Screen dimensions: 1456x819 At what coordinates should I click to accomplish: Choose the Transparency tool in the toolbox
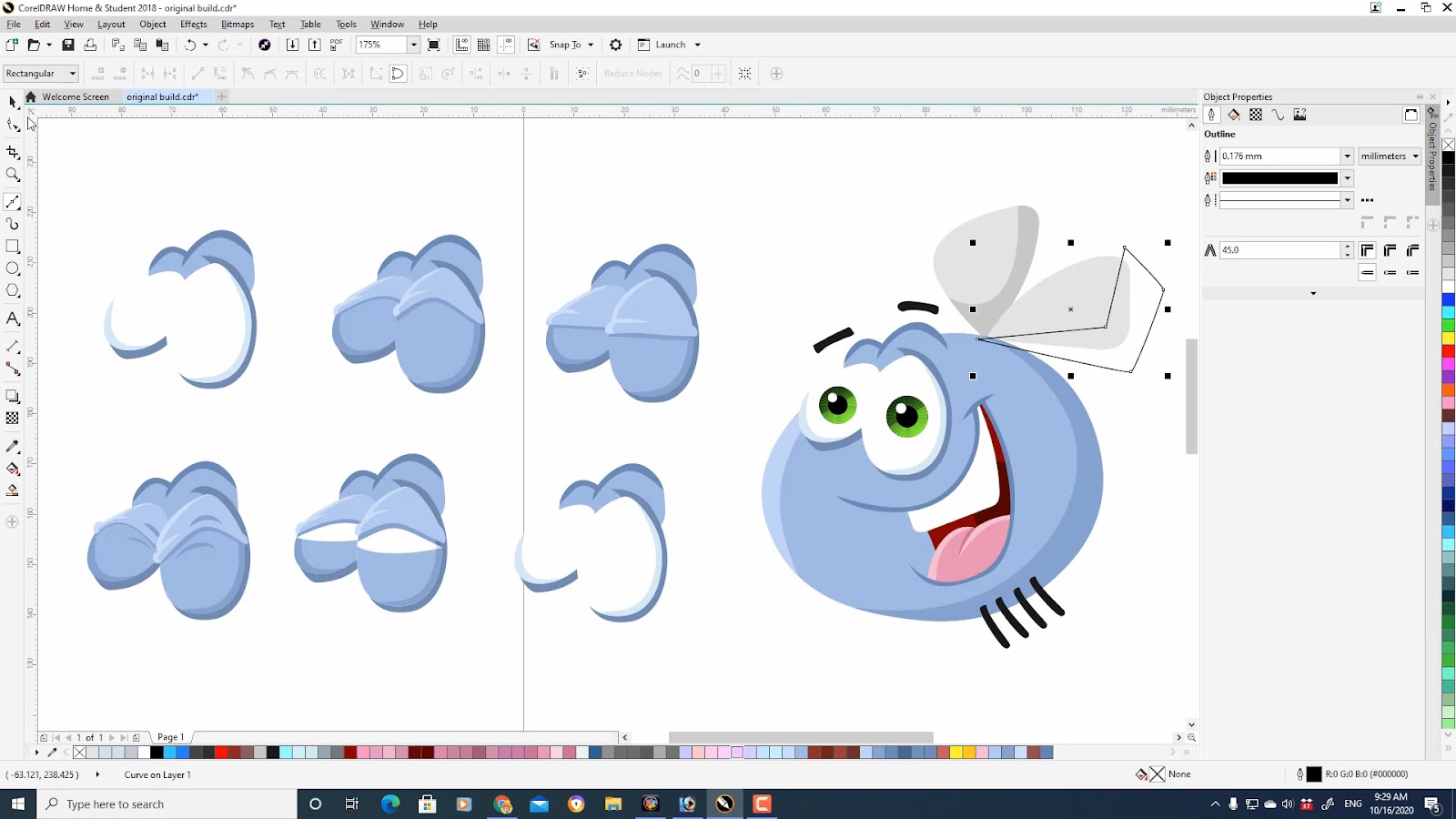13,419
